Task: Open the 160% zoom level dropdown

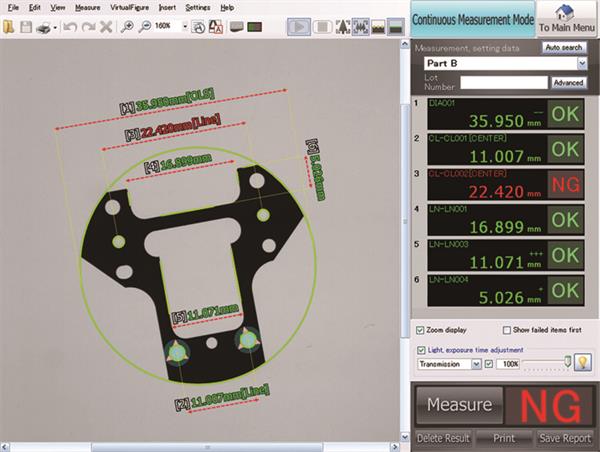Action: pyautogui.click(x=186, y=27)
